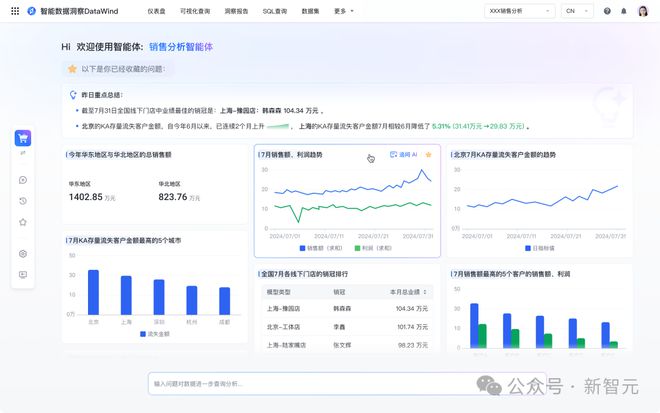
Task: Click the 7月销售额最高的5个客户 chart title
Action: click(x=512, y=274)
